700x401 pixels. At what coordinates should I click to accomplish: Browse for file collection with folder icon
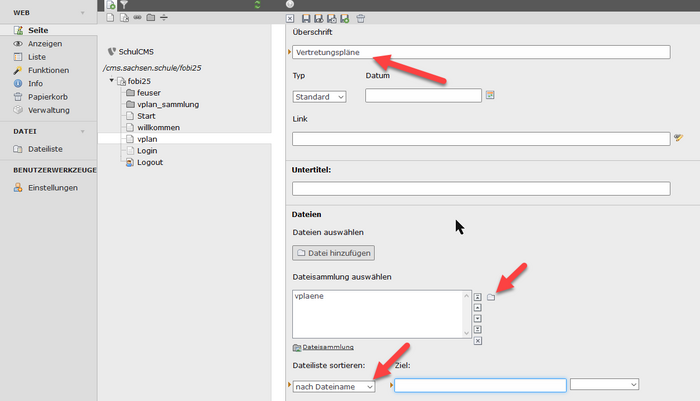[491, 297]
